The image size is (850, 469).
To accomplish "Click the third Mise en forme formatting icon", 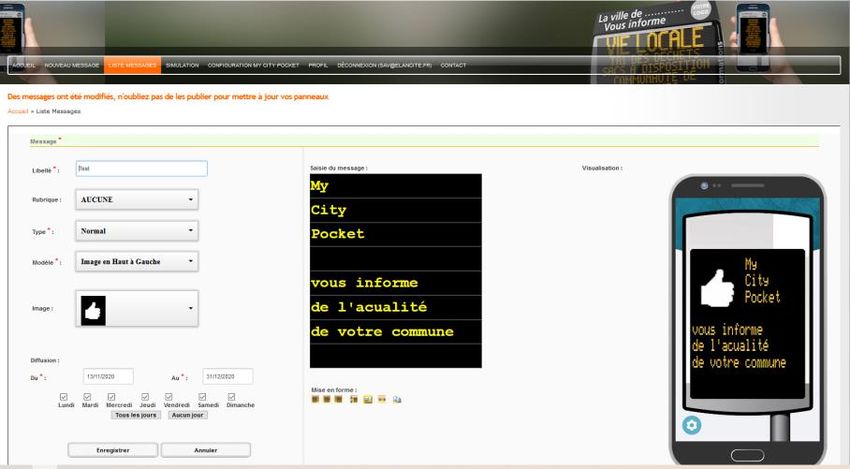I will 338,399.
